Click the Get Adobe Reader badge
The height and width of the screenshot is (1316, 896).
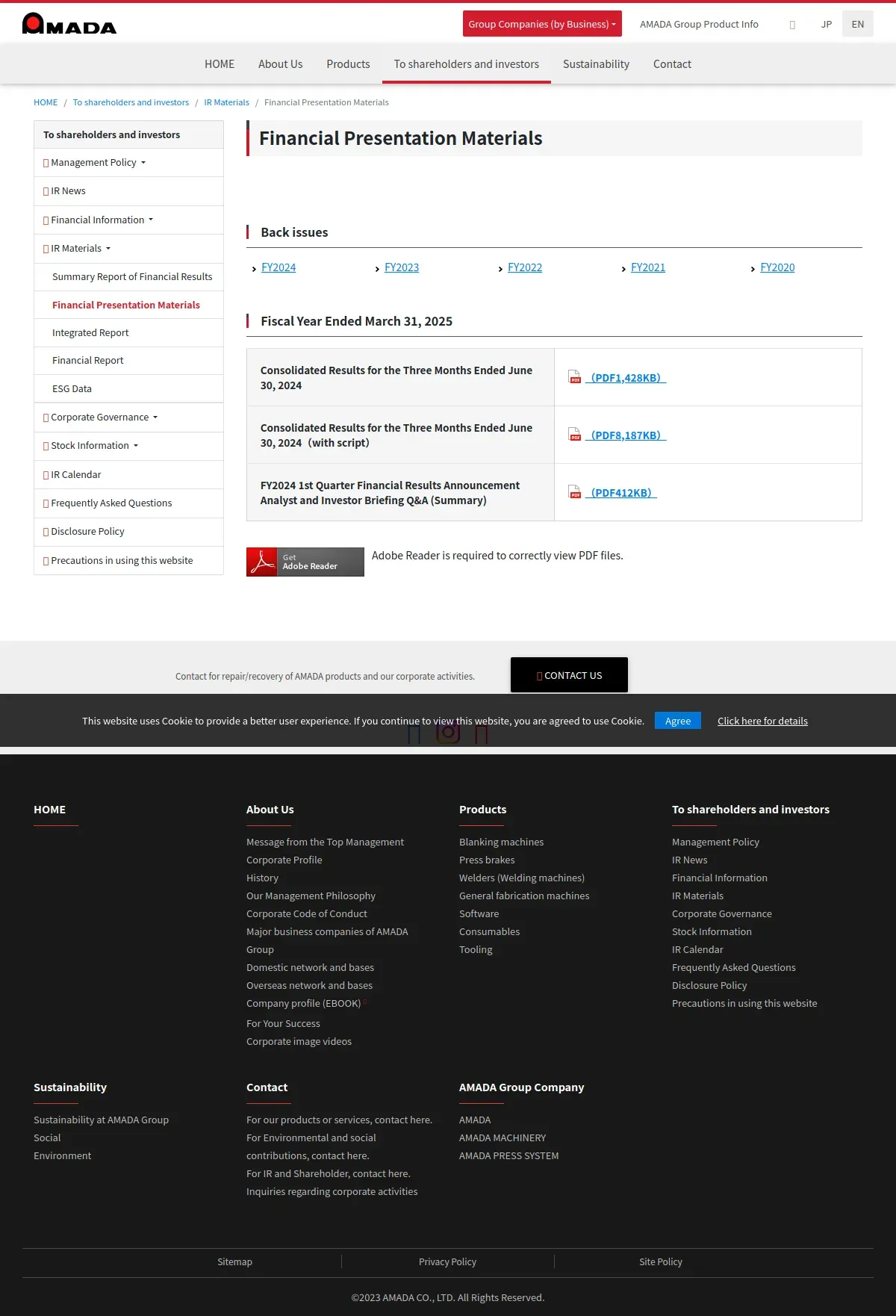click(305, 562)
